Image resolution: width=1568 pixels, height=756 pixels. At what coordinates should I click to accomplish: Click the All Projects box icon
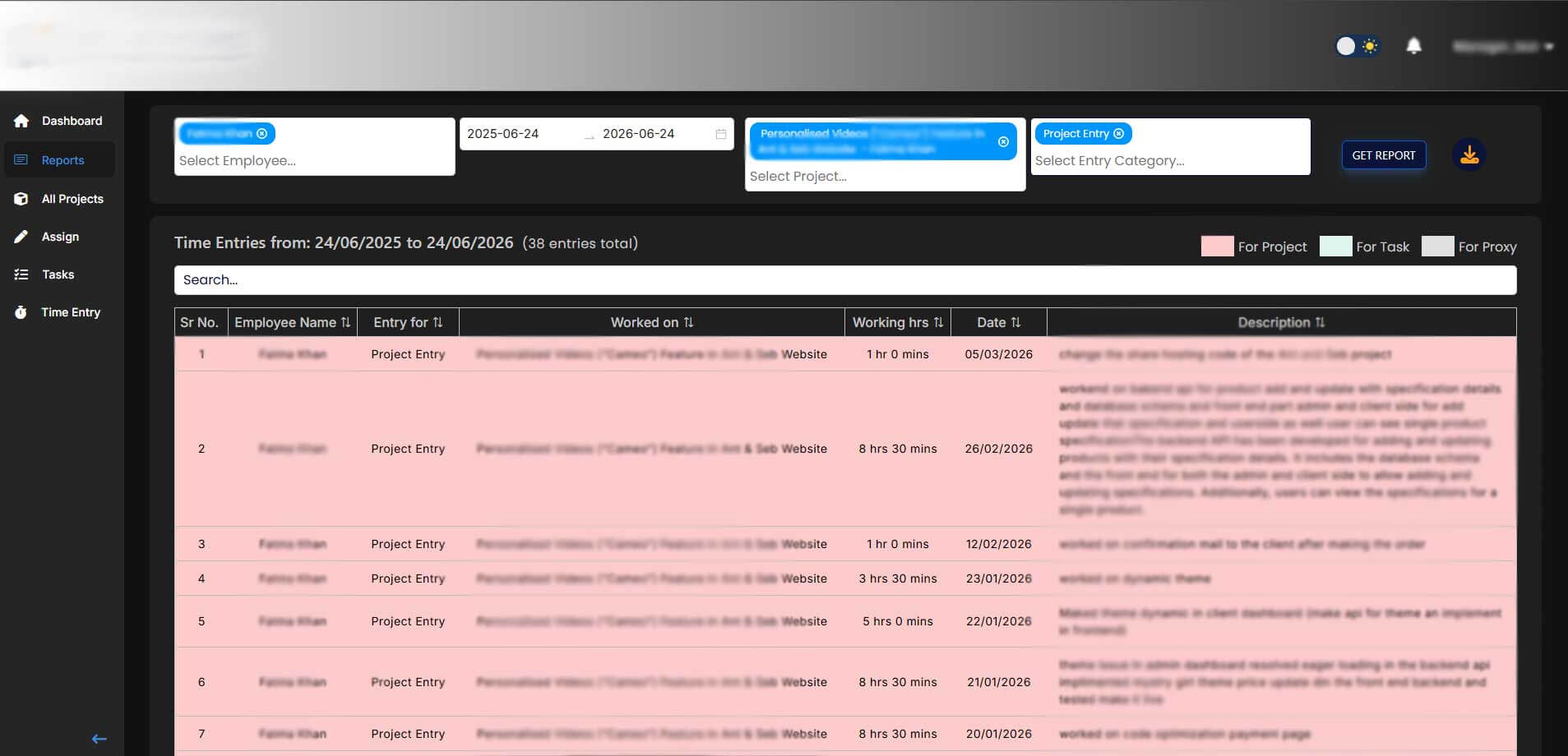[21, 199]
